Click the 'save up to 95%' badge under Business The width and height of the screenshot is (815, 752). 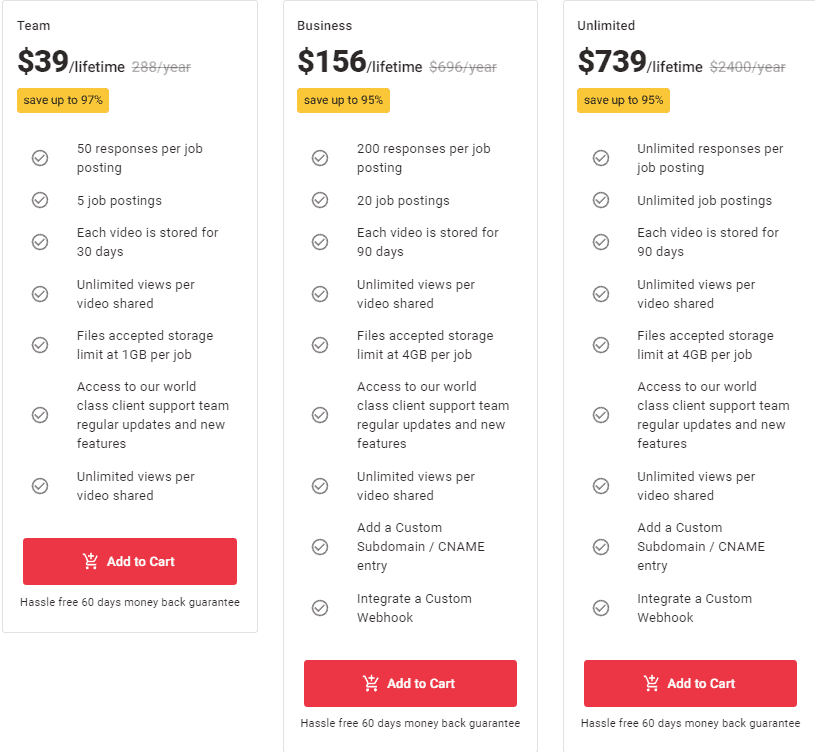pyautogui.click(x=343, y=100)
